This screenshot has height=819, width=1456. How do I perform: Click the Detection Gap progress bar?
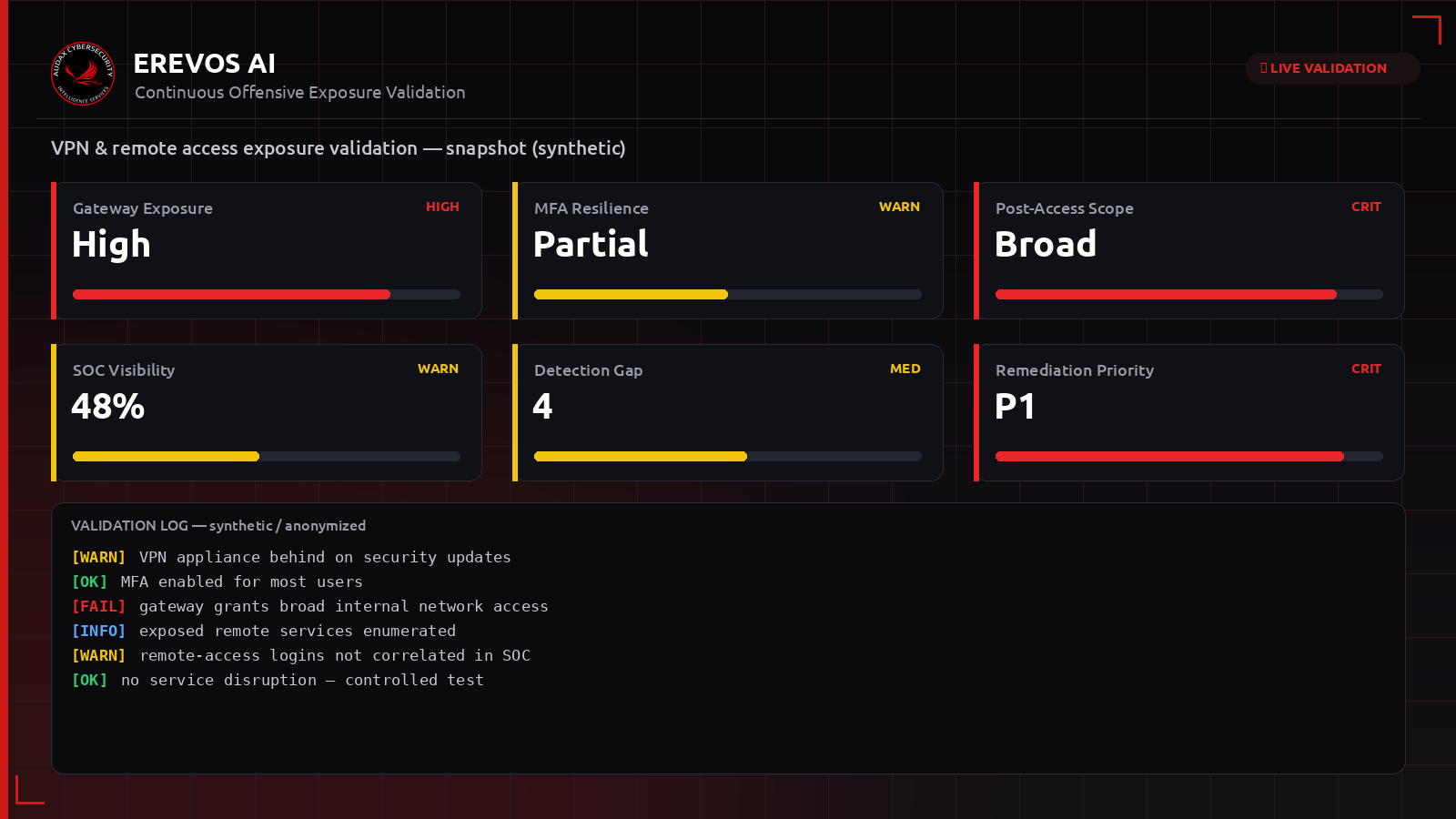pos(728,456)
